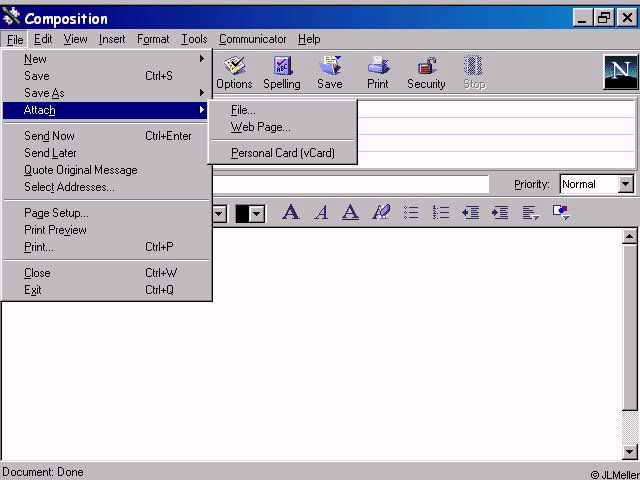Open the Edit menu
The image size is (640, 480).
click(43, 39)
